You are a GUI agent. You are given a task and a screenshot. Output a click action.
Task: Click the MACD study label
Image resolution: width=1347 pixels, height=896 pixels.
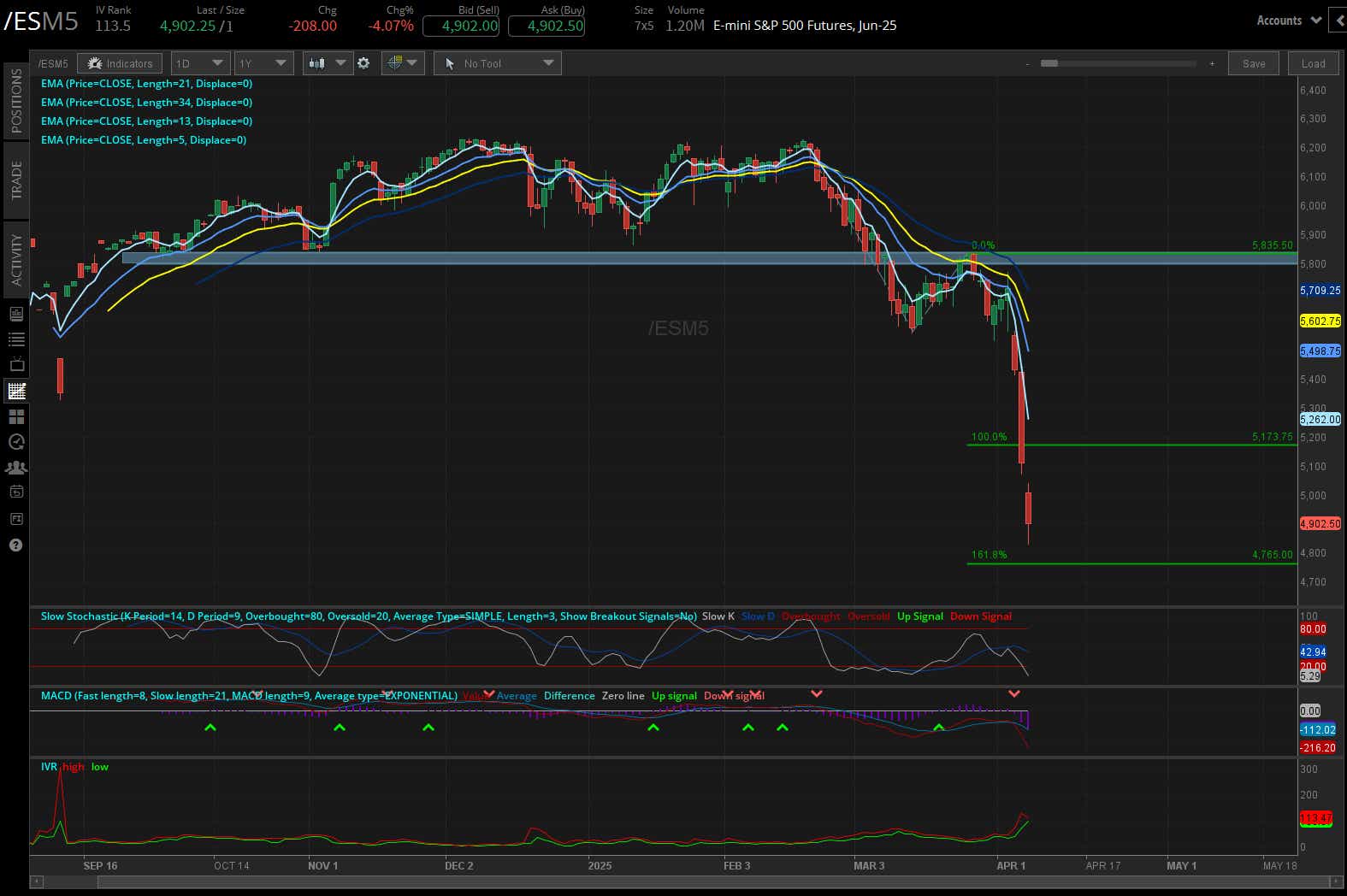(x=249, y=696)
